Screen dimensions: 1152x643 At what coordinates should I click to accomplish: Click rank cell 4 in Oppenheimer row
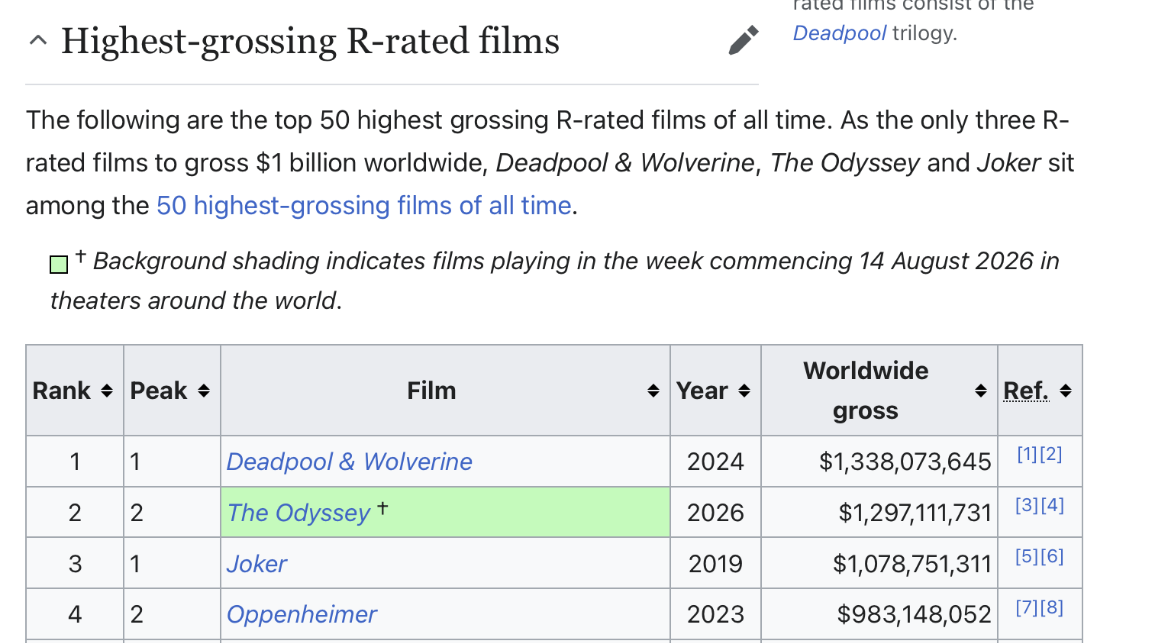coord(75,614)
